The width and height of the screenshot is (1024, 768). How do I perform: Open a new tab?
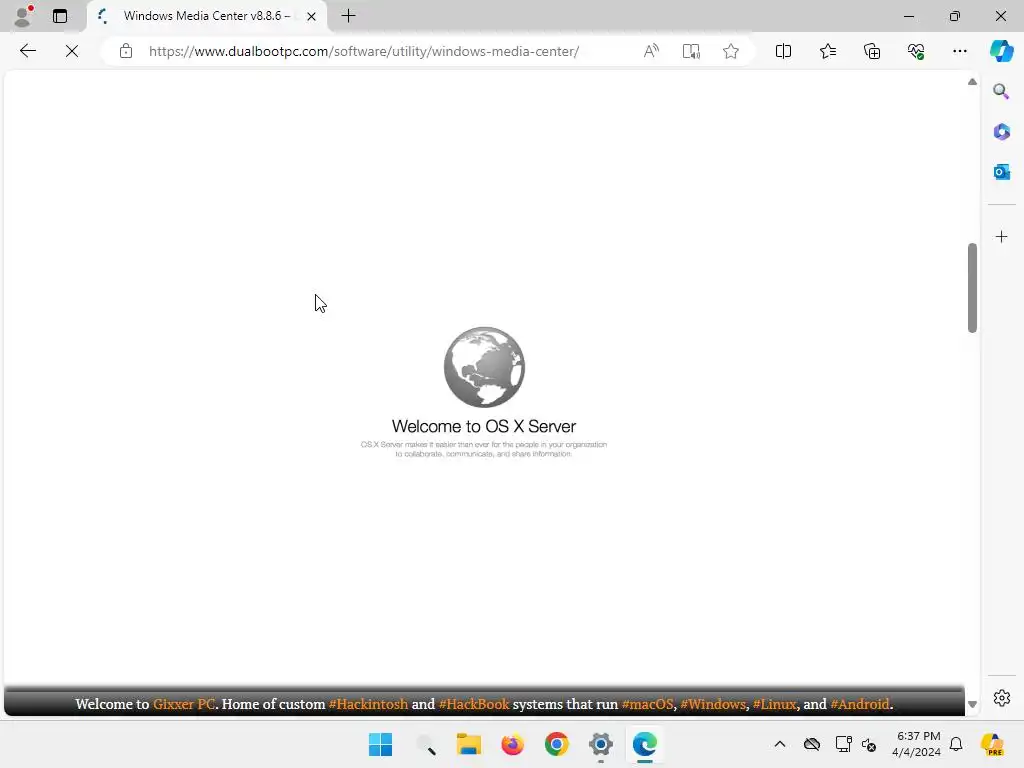pos(349,16)
